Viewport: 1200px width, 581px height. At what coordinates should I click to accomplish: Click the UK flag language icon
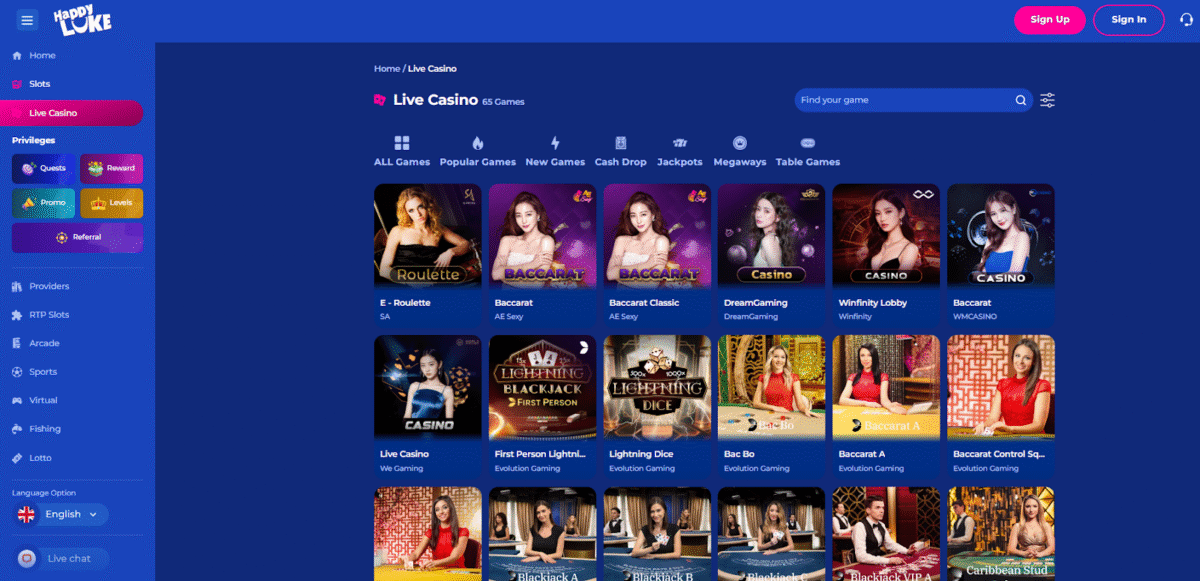tap(28, 514)
